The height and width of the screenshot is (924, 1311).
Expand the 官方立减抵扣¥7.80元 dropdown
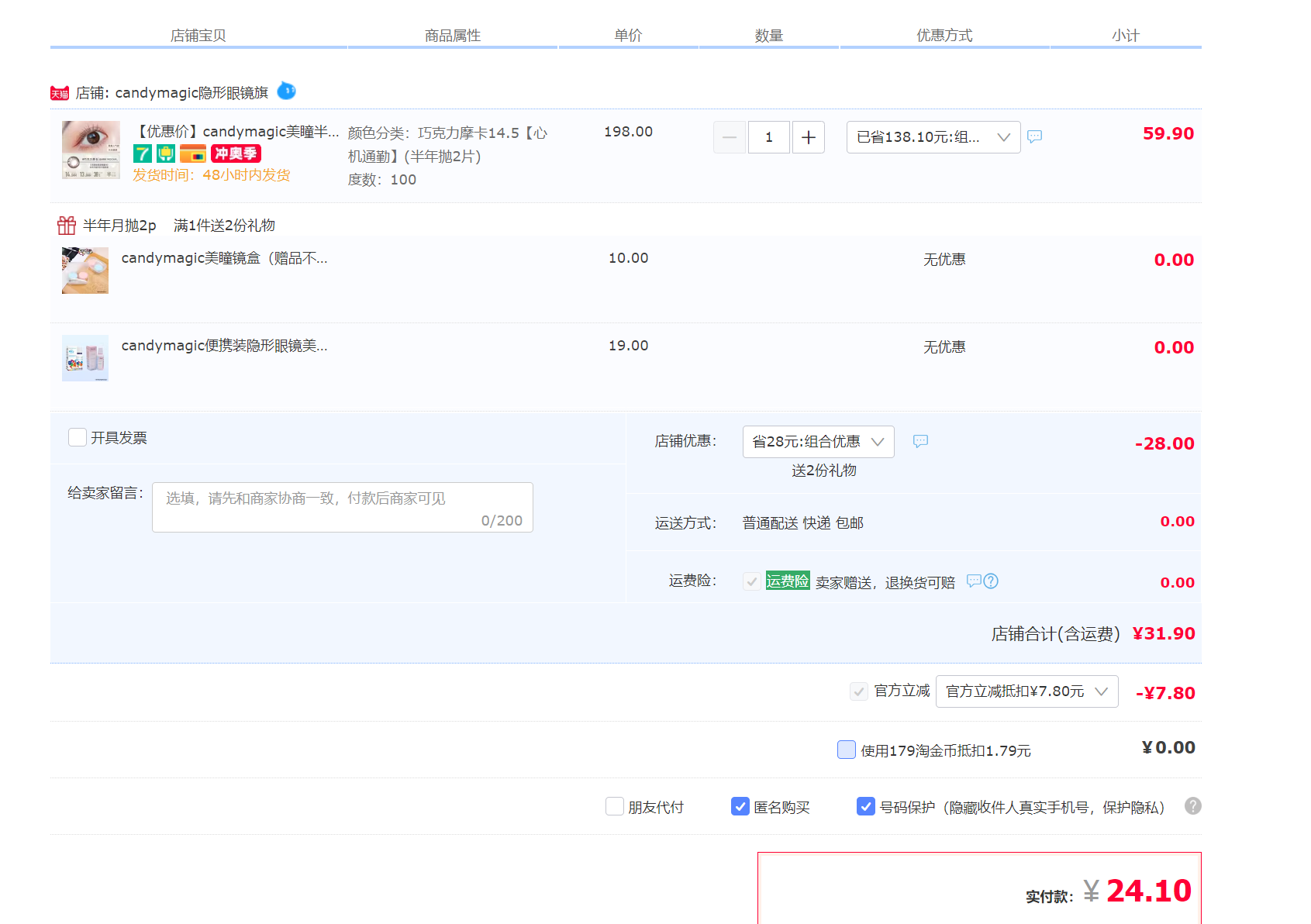coord(1027,691)
